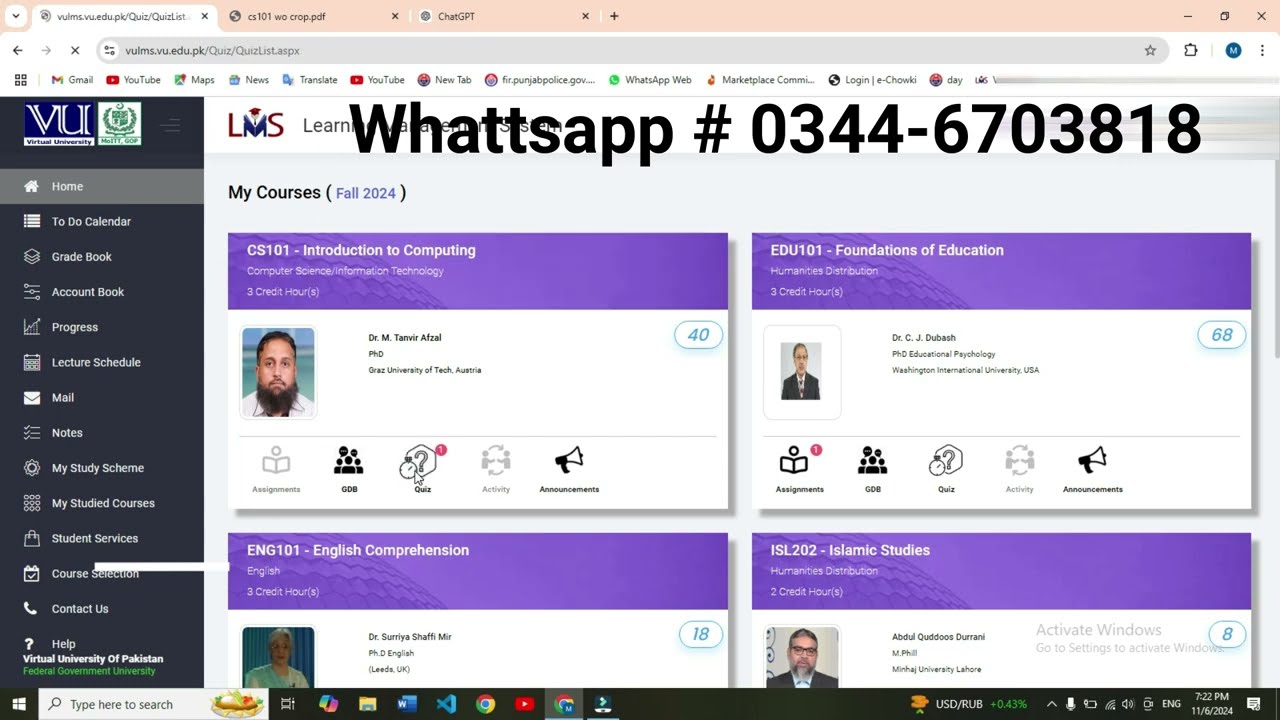Click the LMS logo in header
The width and height of the screenshot is (1280, 720).
[256, 125]
